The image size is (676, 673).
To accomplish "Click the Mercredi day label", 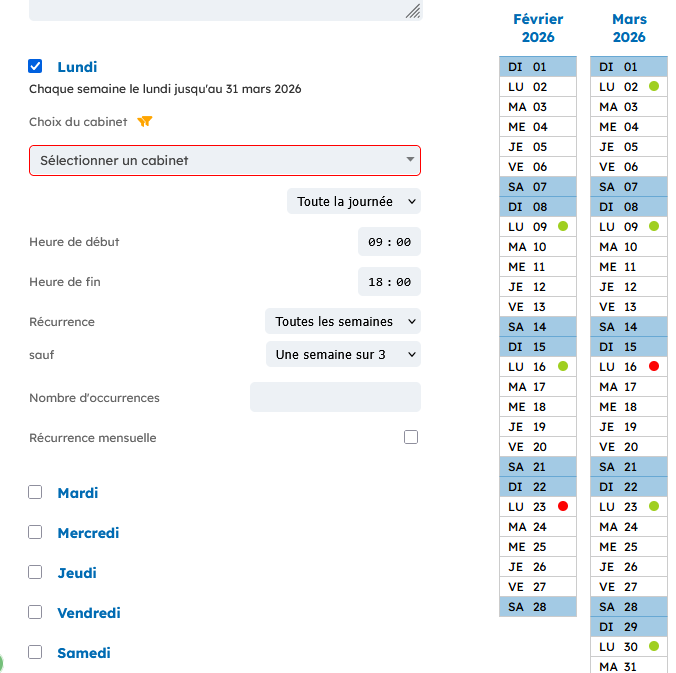I will pyautogui.click(x=88, y=533).
